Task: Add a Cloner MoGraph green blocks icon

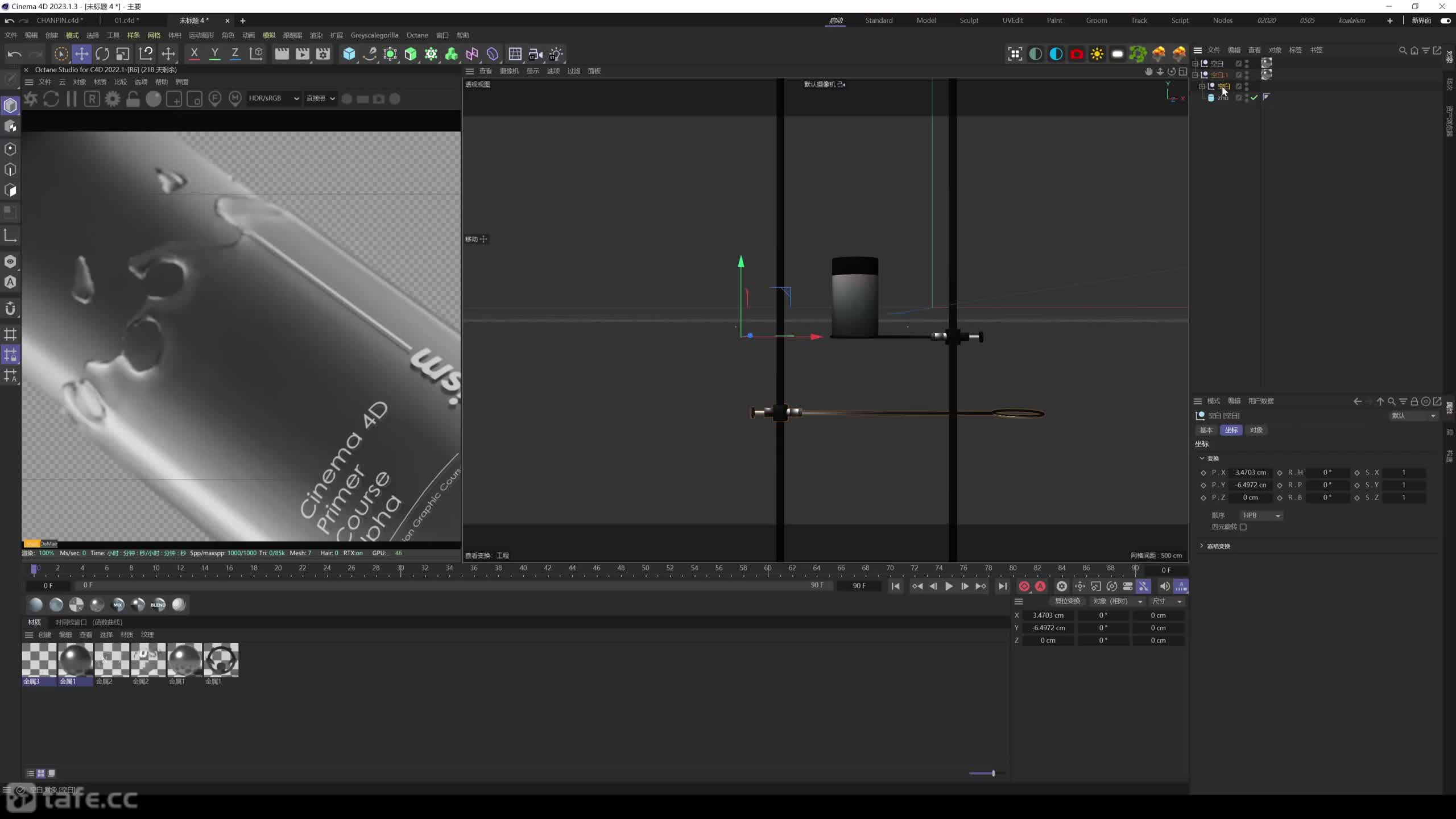Action: tap(452, 54)
